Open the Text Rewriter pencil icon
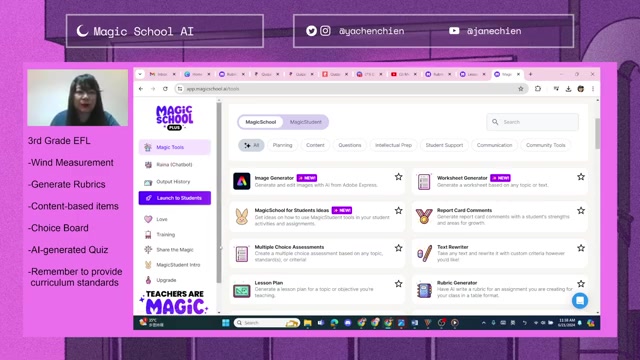This screenshot has width=640, height=360. pos(424,253)
